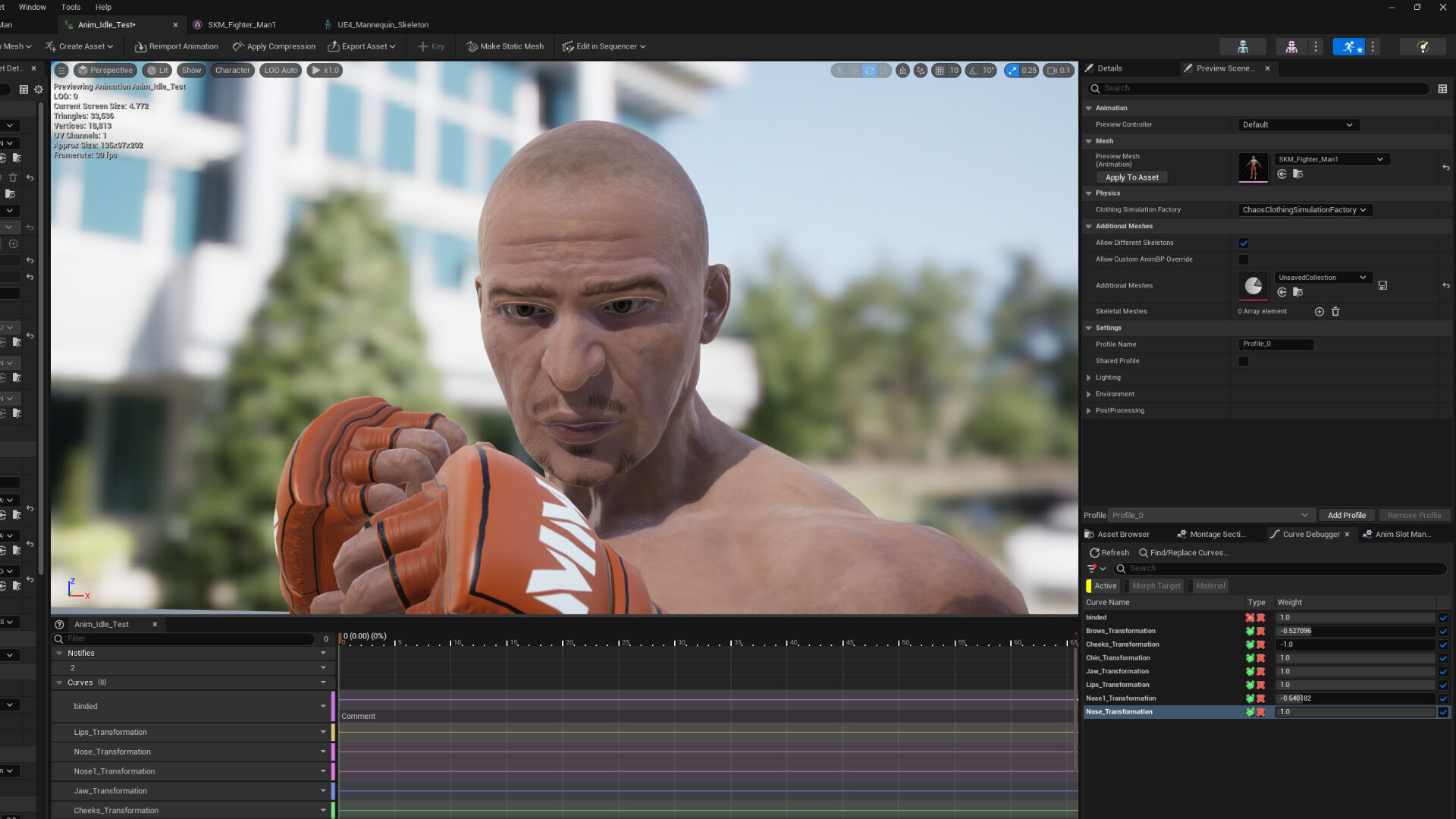Delete the Skeletal Meshes array elements

[1335, 312]
